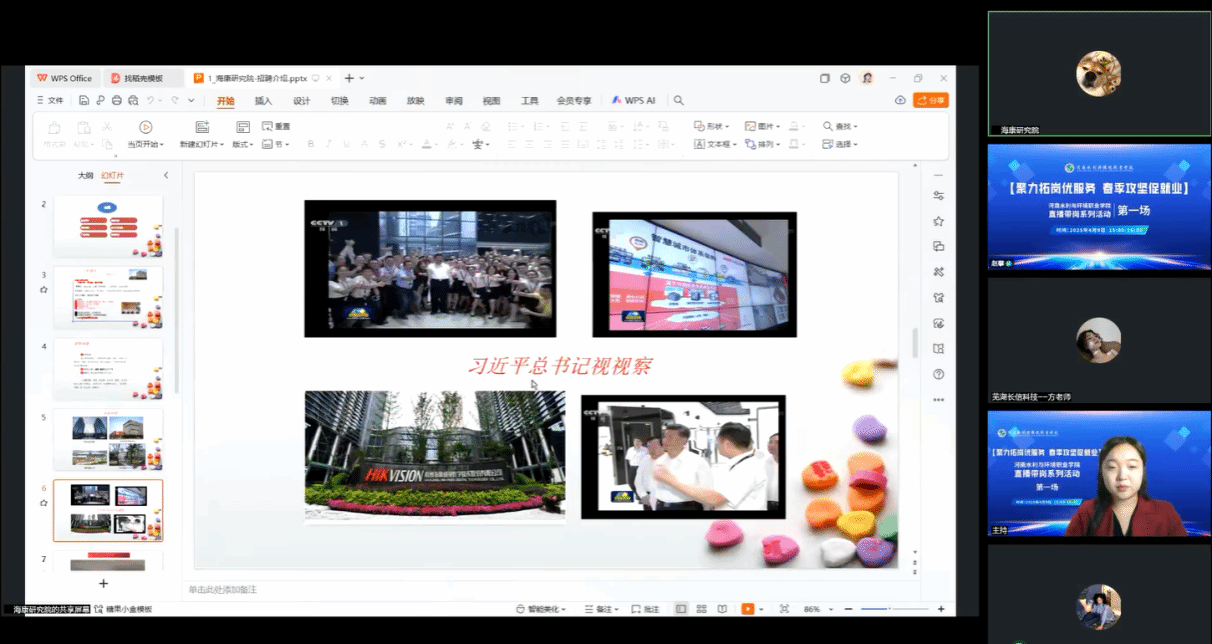1212x644 pixels.
Task: Add a new document tab with plus
Action: 349,78
